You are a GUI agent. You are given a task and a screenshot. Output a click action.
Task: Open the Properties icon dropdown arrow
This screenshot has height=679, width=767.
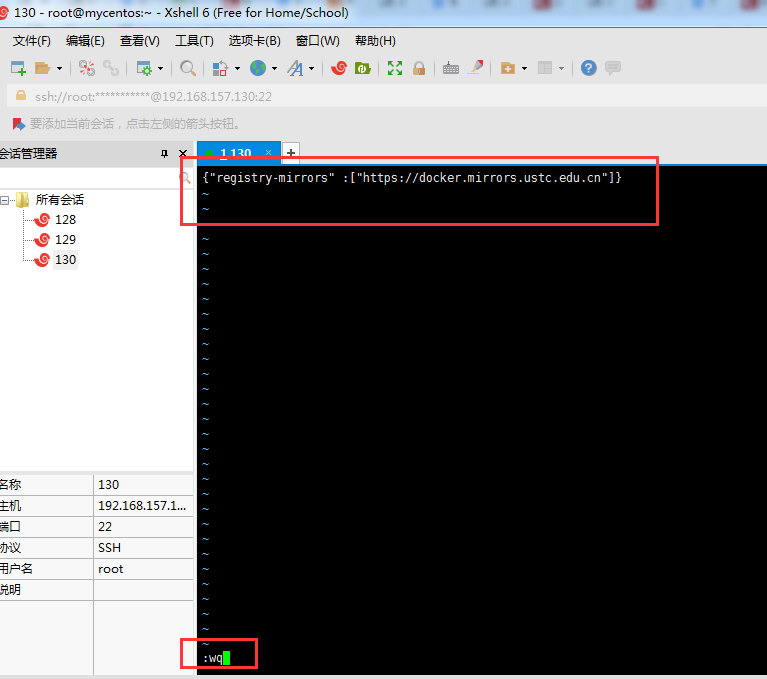160,68
